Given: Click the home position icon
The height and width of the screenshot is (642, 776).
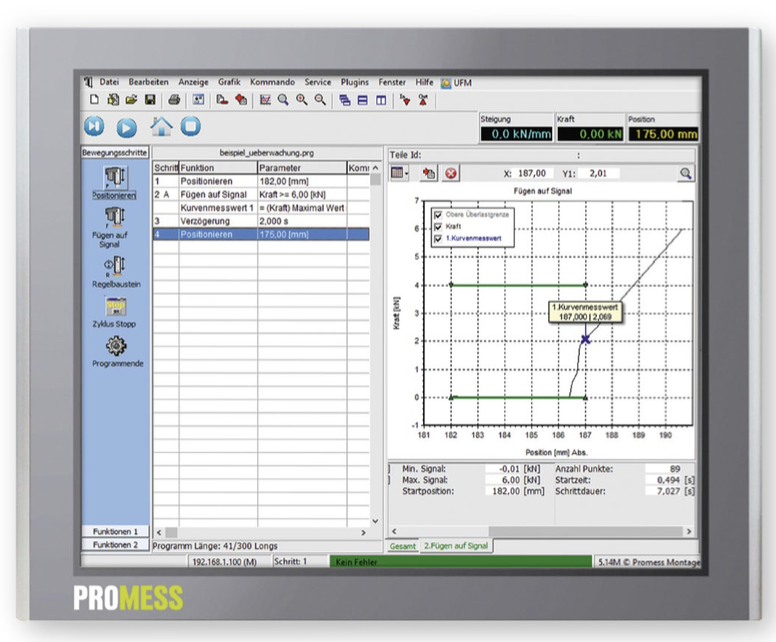Looking at the screenshot, I should [x=160, y=126].
